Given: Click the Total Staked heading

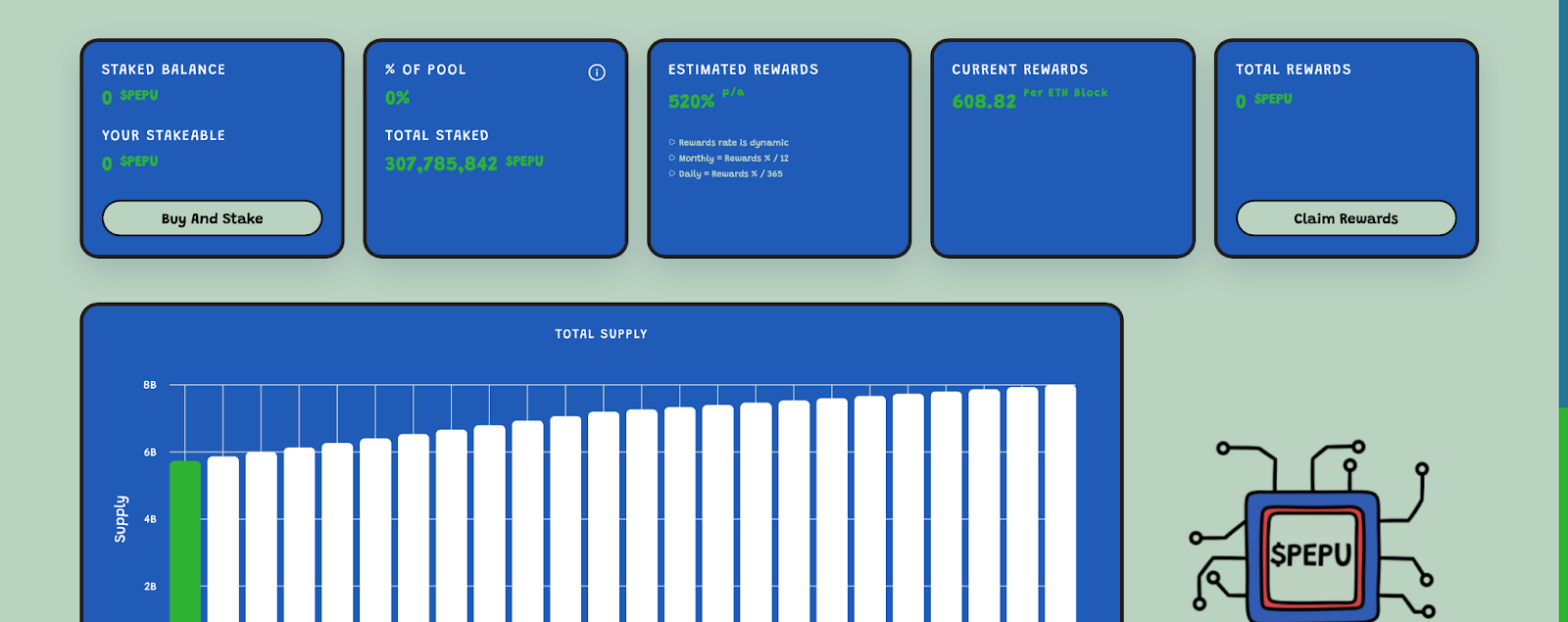Looking at the screenshot, I should click(x=436, y=135).
